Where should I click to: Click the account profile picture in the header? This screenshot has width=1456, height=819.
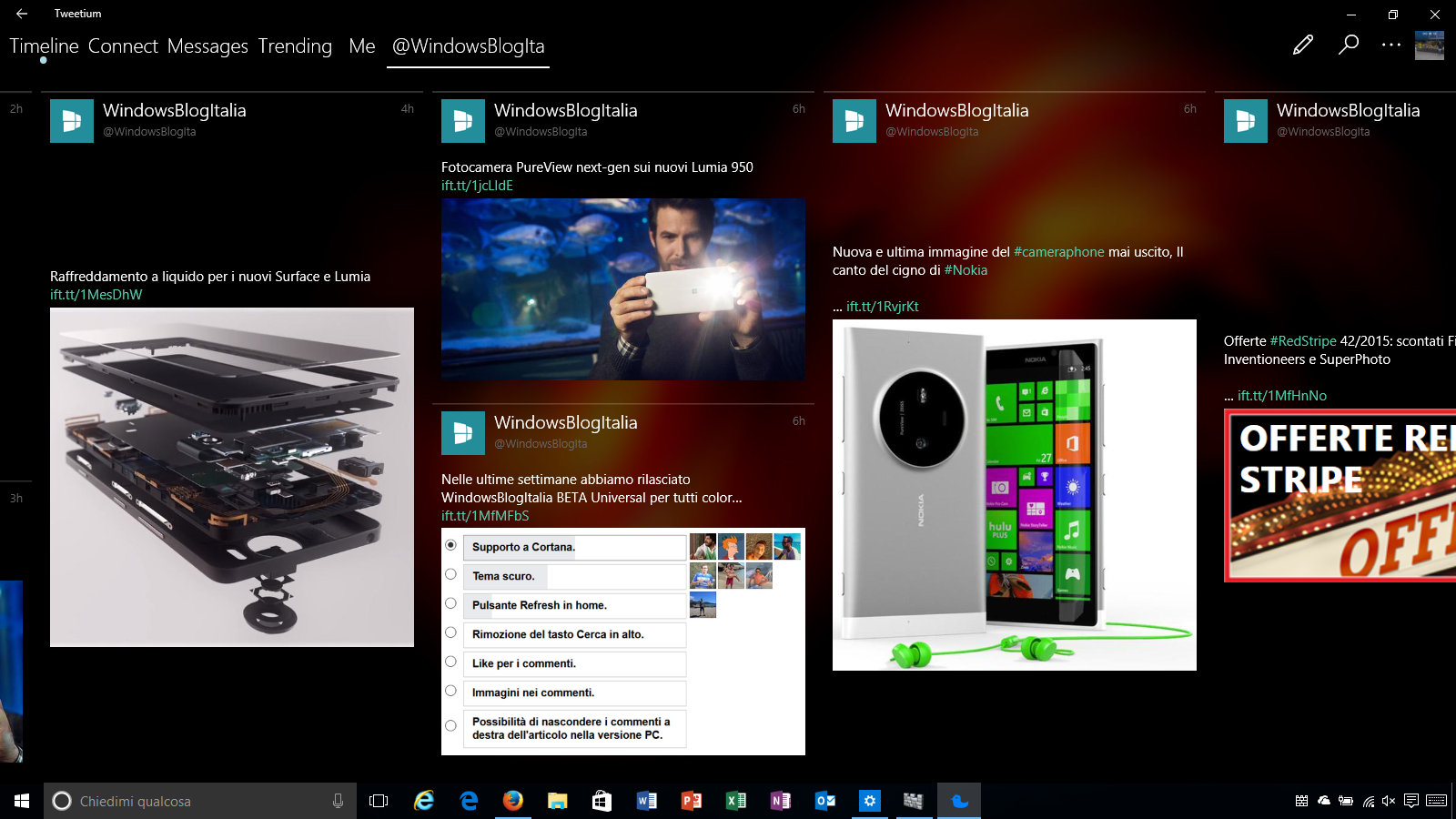(x=1430, y=45)
